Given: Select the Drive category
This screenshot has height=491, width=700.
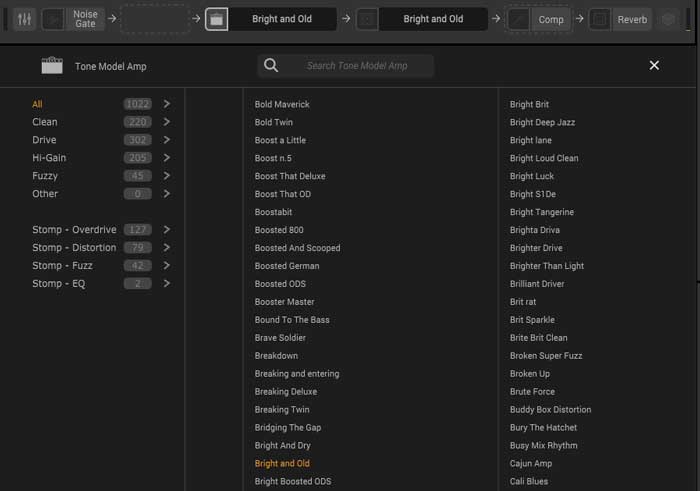Looking at the screenshot, I should (x=44, y=140).
